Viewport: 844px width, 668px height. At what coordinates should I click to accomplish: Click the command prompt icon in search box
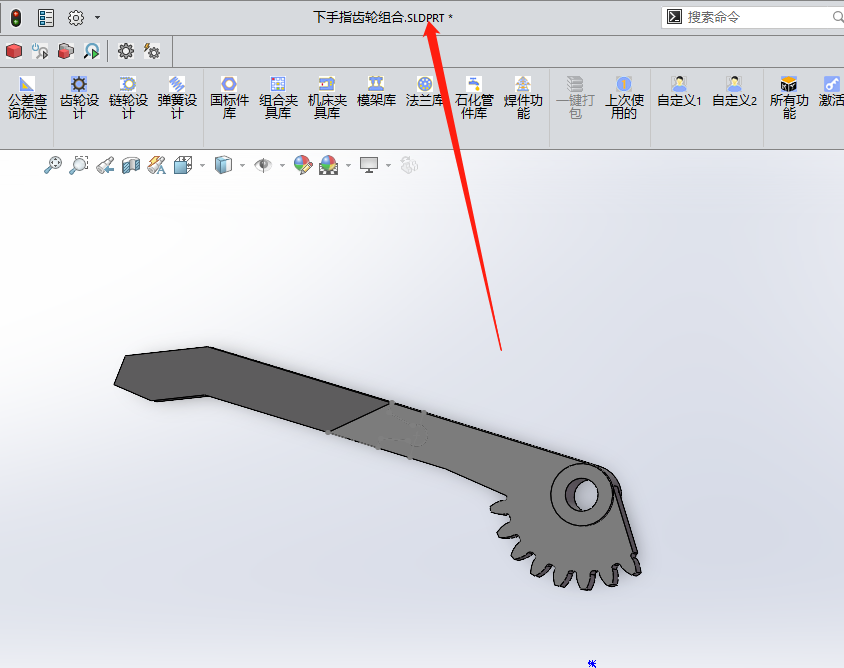click(674, 17)
